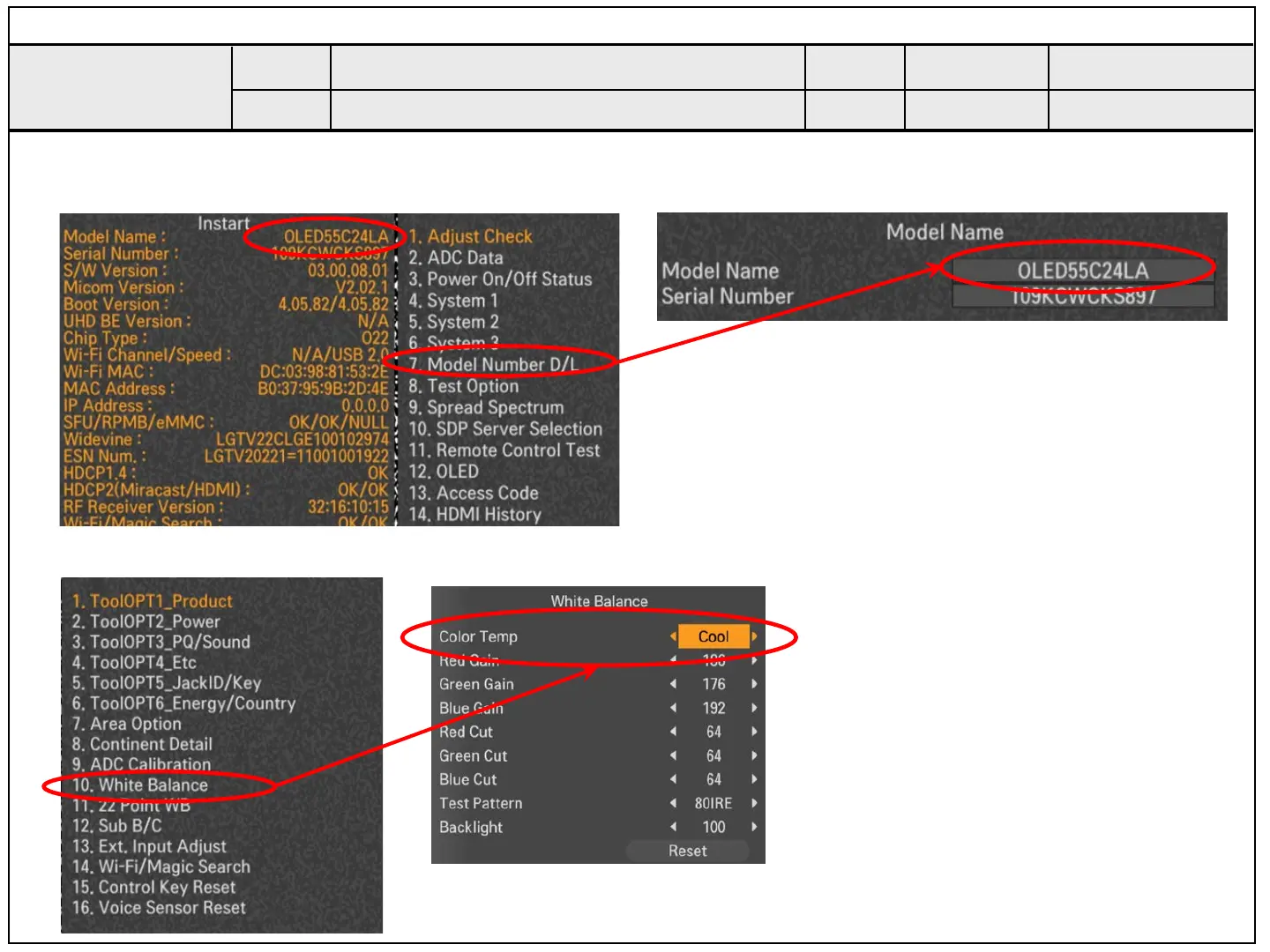Select the 1. Adjust Check menu entry
The width and height of the screenshot is (1270, 952).
pyautogui.click(x=470, y=236)
